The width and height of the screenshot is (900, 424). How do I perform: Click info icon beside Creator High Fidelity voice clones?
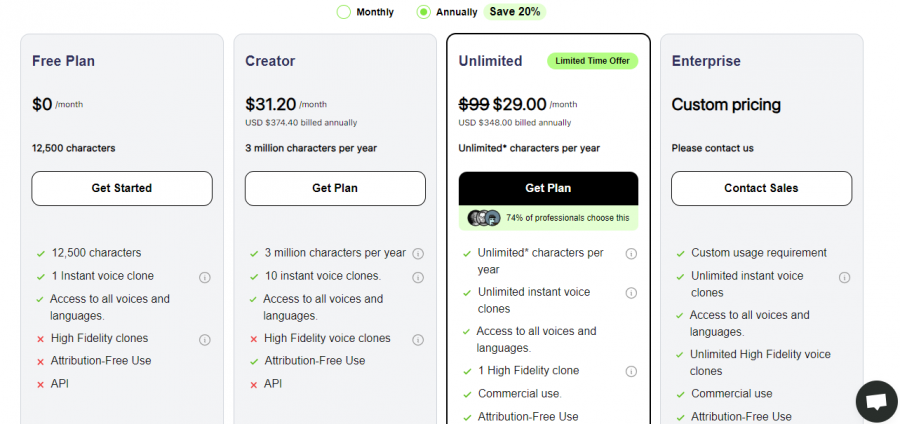[418, 340]
